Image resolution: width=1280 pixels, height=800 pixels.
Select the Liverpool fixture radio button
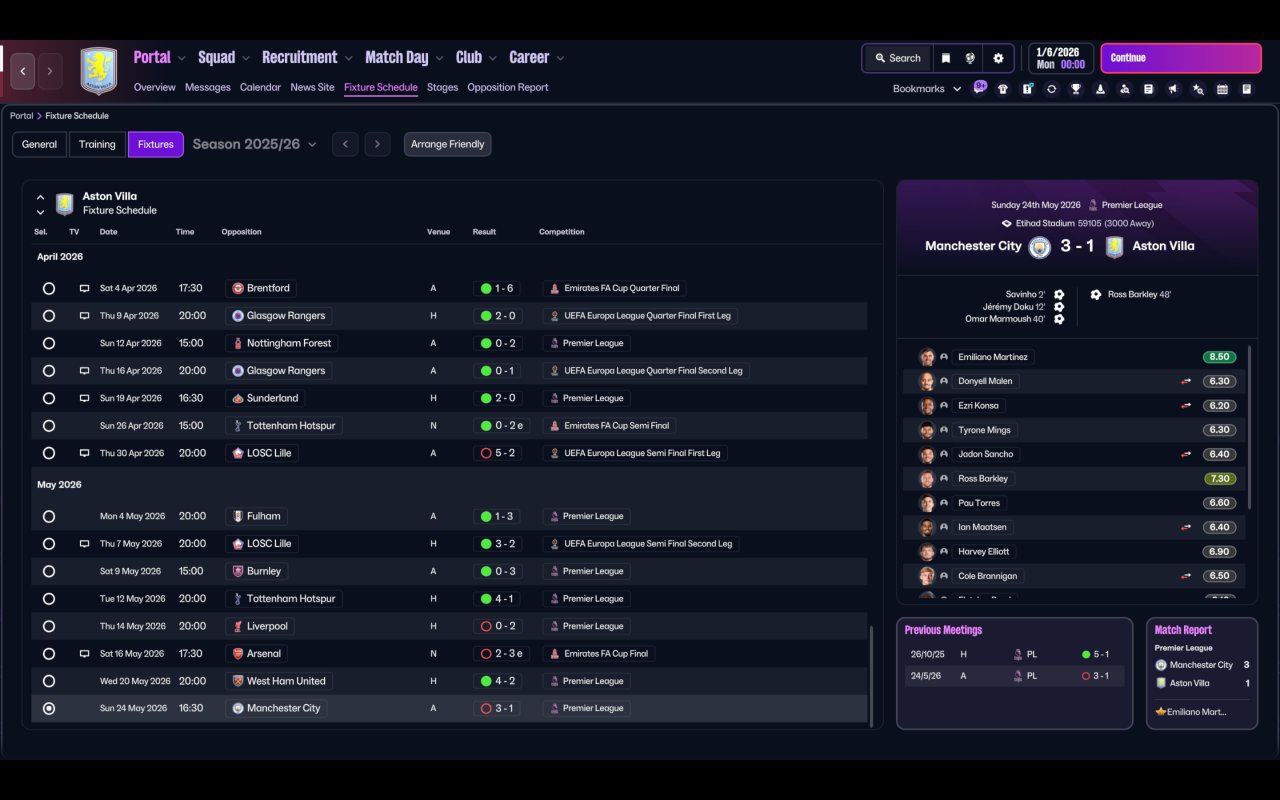coord(49,626)
